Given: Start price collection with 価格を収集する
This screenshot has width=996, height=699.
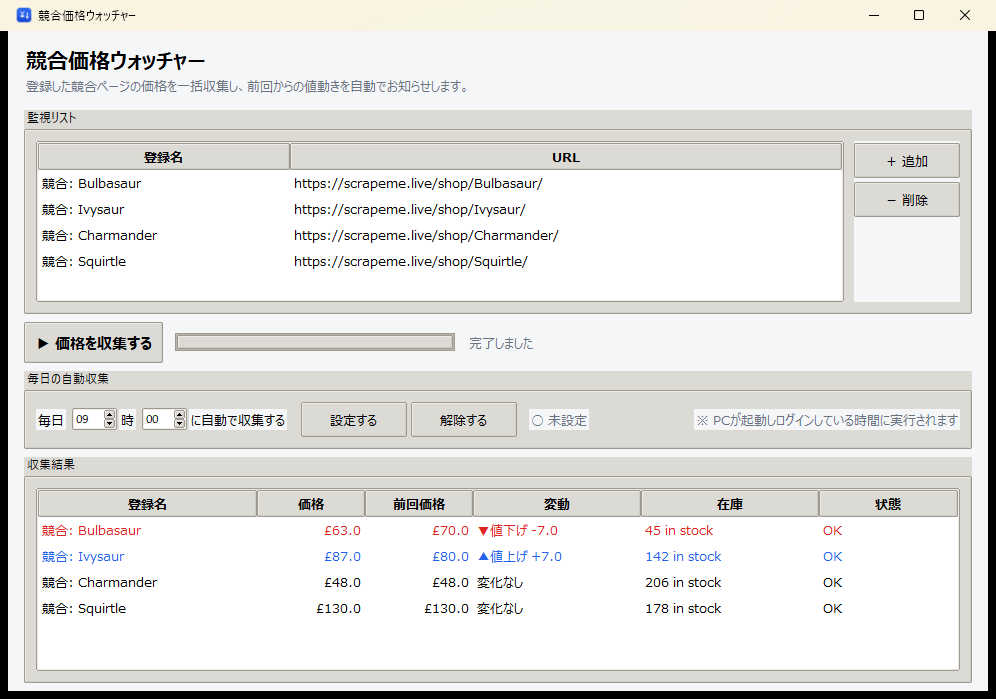Looking at the screenshot, I should [x=93, y=343].
